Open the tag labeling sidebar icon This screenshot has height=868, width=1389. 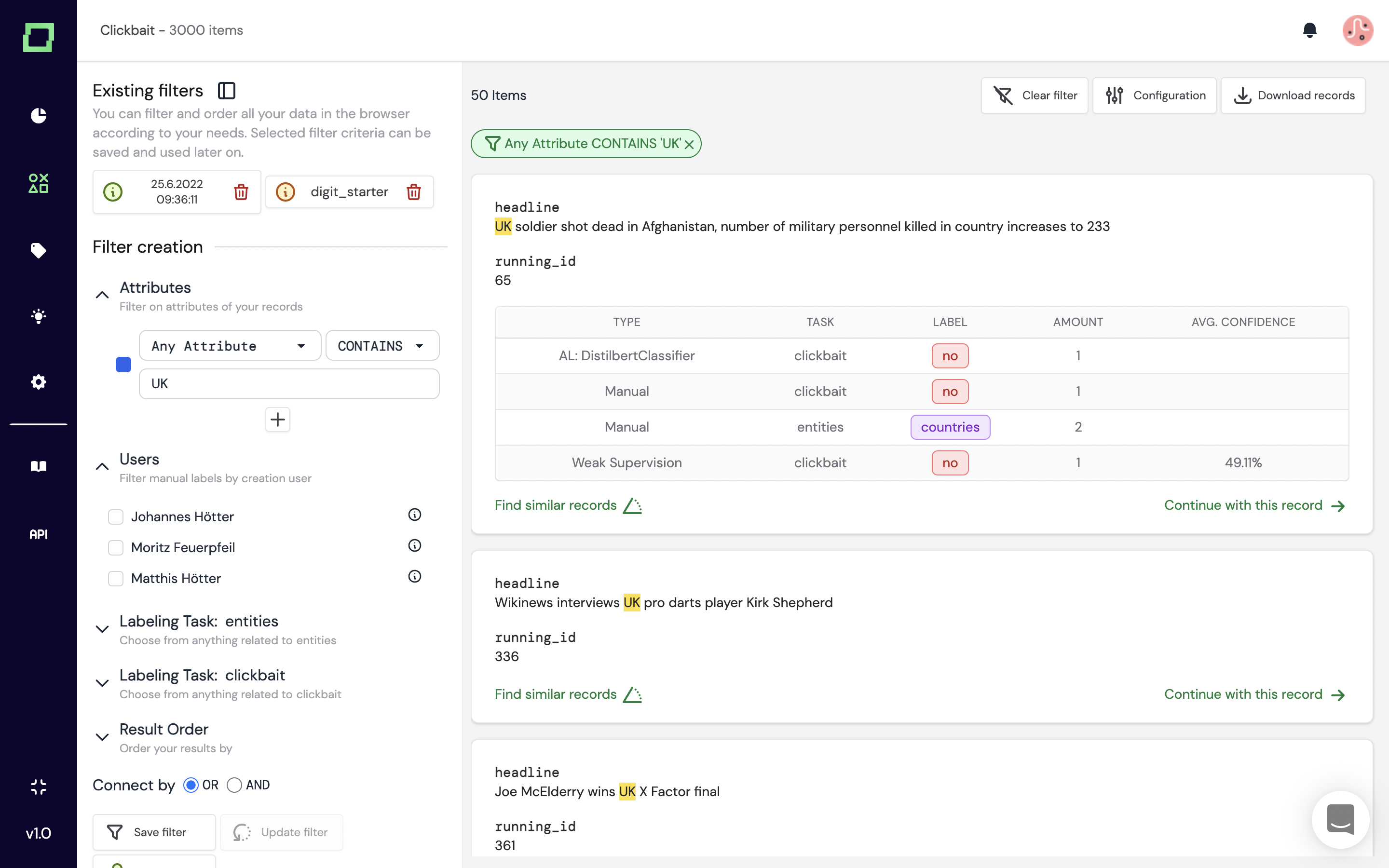(x=39, y=250)
